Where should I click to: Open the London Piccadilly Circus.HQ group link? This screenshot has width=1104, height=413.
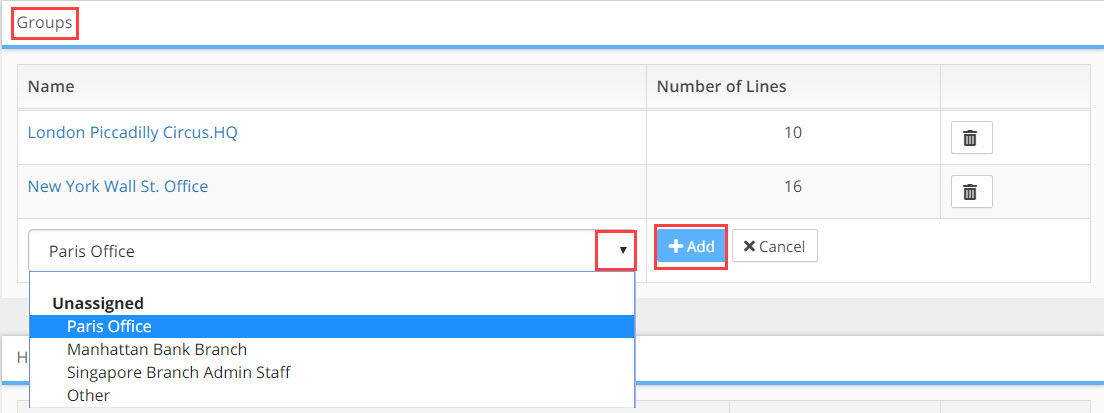click(x=132, y=132)
